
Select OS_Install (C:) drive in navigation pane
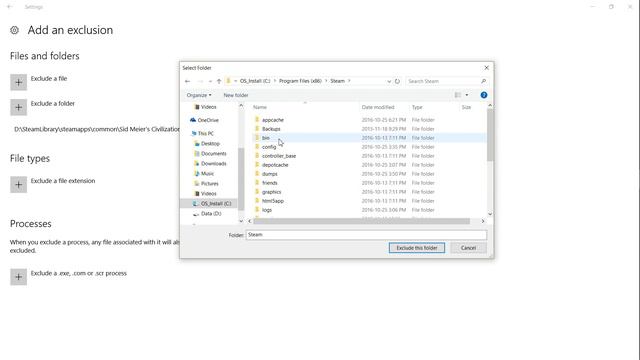(216, 203)
